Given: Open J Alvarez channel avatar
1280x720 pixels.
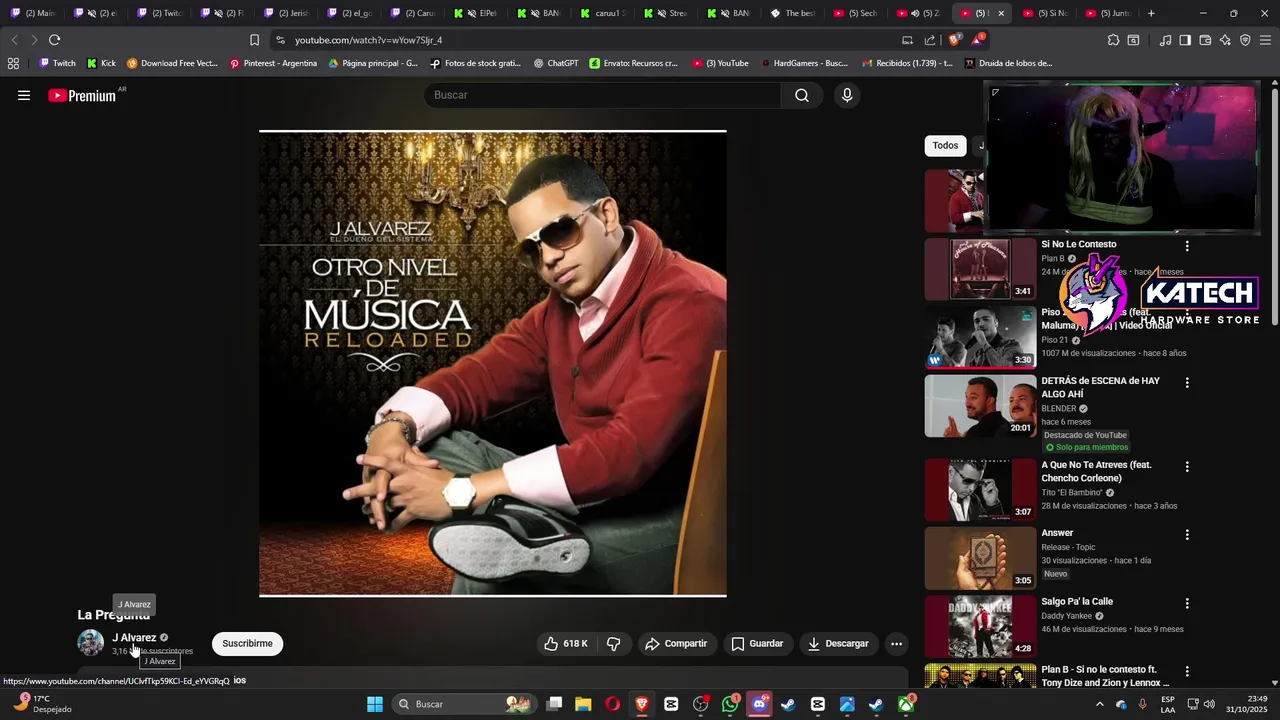Looking at the screenshot, I should tap(91, 643).
